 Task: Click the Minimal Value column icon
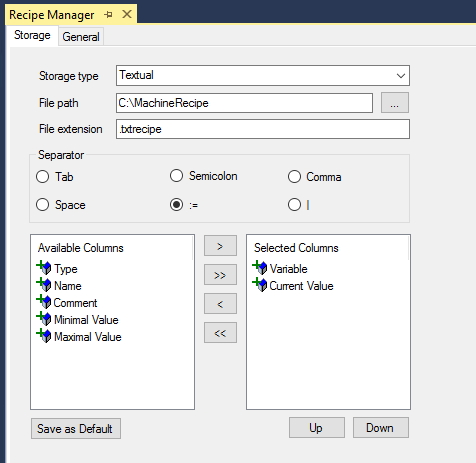[x=44, y=319]
